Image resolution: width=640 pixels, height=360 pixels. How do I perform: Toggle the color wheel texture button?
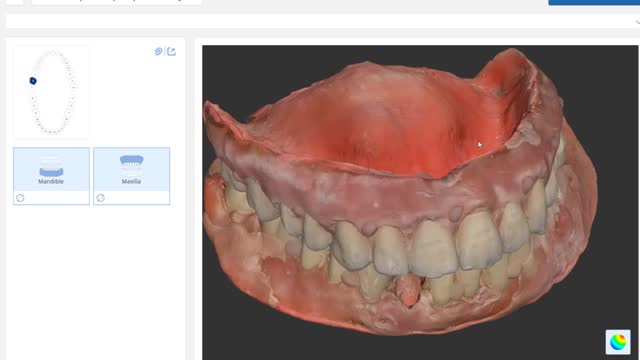(618, 342)
